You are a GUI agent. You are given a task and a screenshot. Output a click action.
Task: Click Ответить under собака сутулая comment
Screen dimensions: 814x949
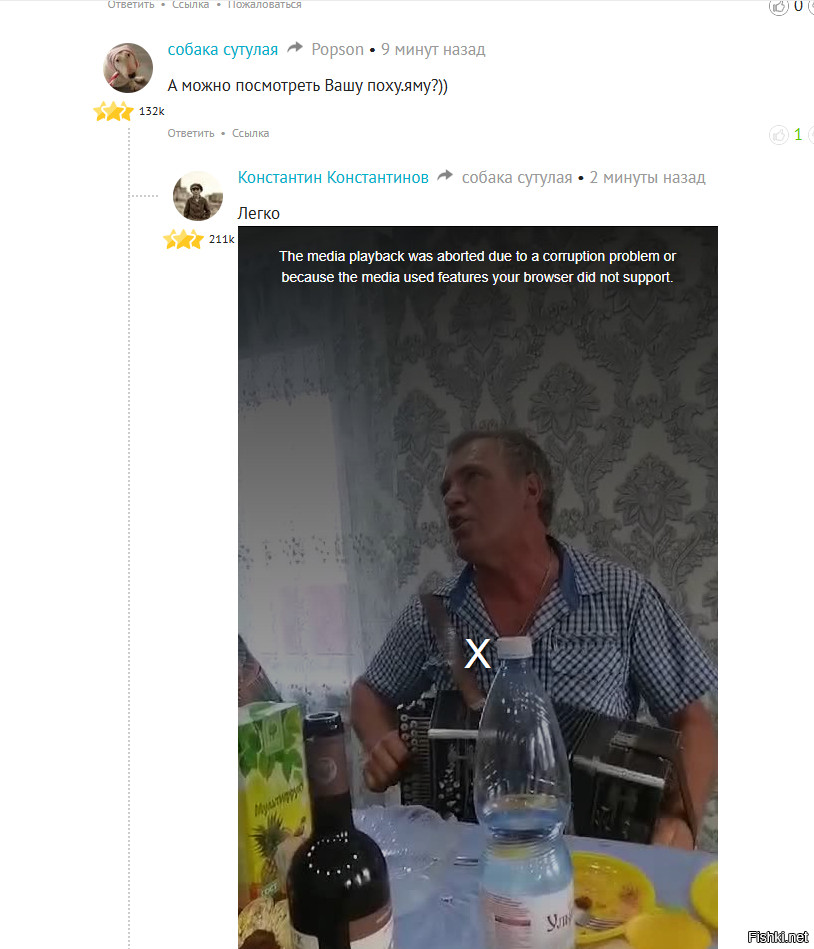tap(191, 133)
